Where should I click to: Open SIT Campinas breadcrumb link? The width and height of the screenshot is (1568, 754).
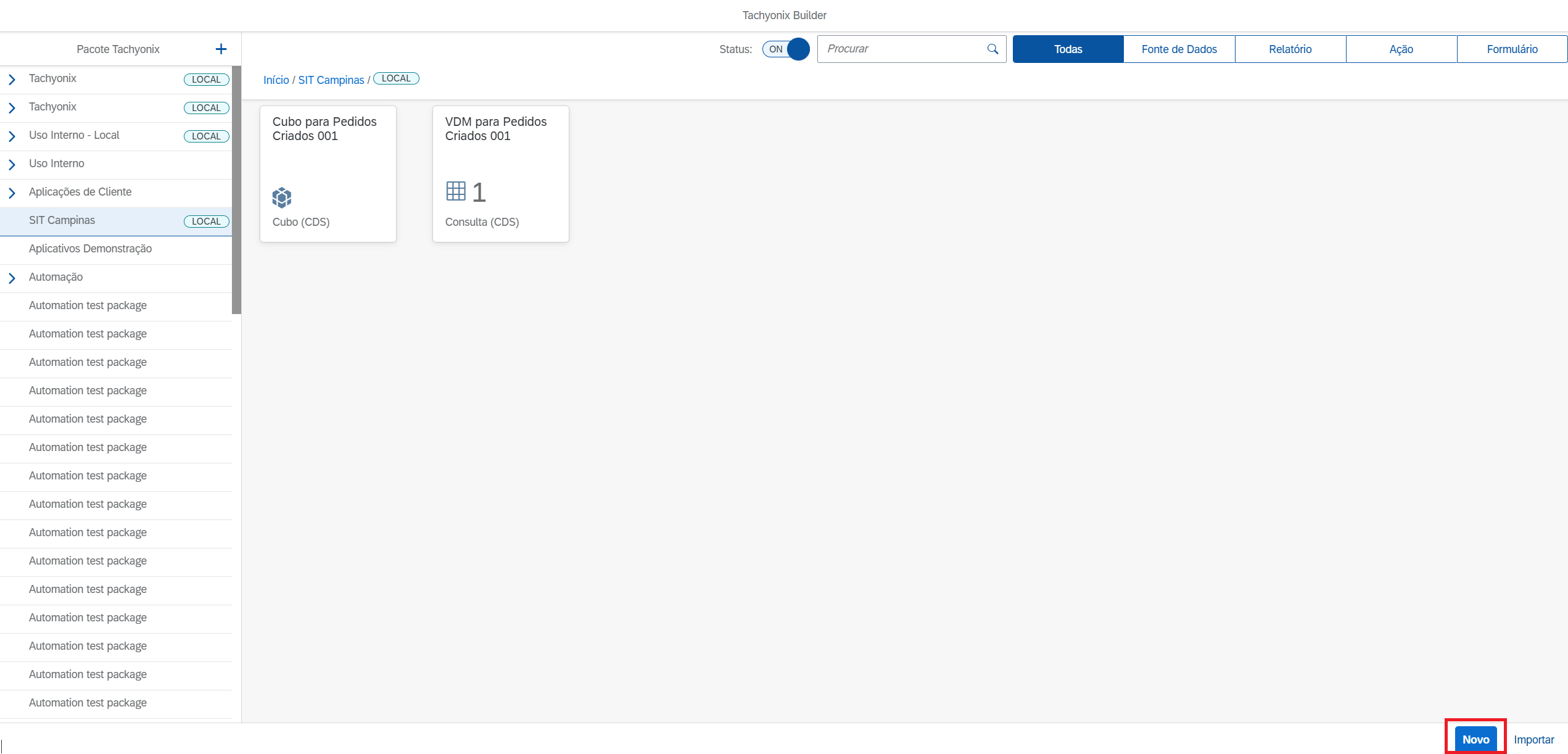pyautogui.click(x=331, y=80)
